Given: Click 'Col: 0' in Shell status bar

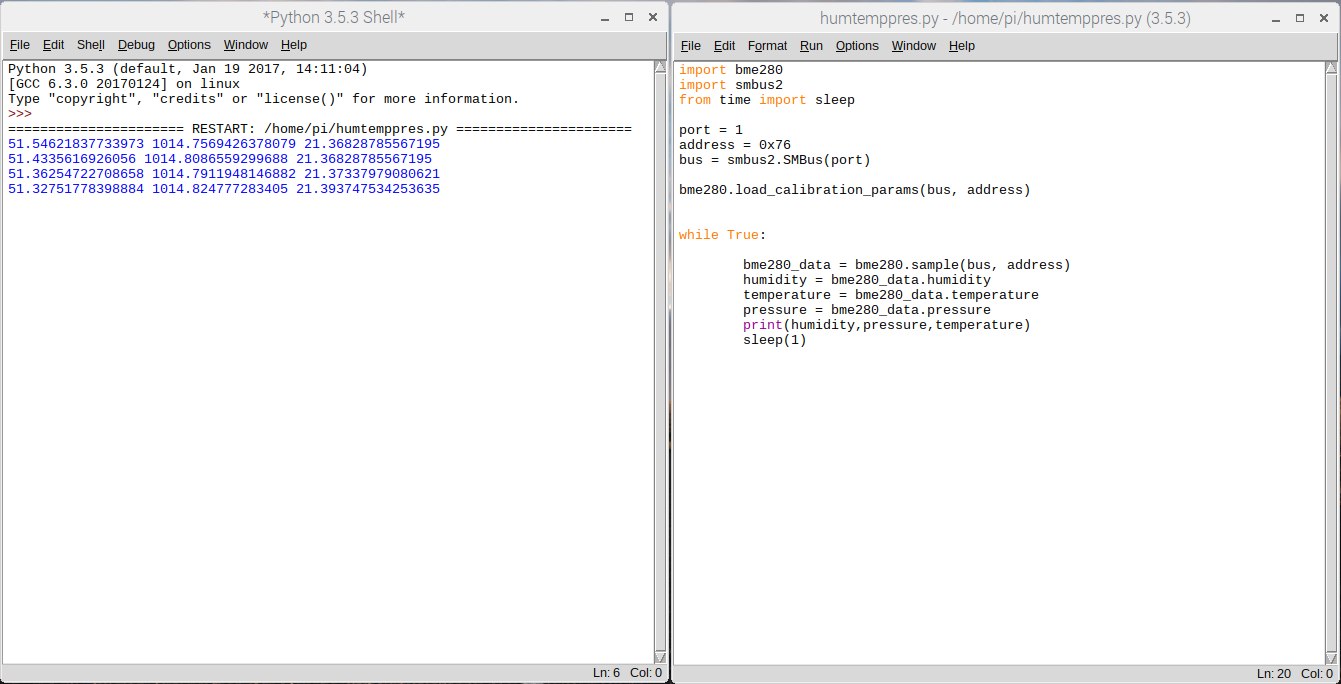Looking at the screenshot, I should coord(646,673).
